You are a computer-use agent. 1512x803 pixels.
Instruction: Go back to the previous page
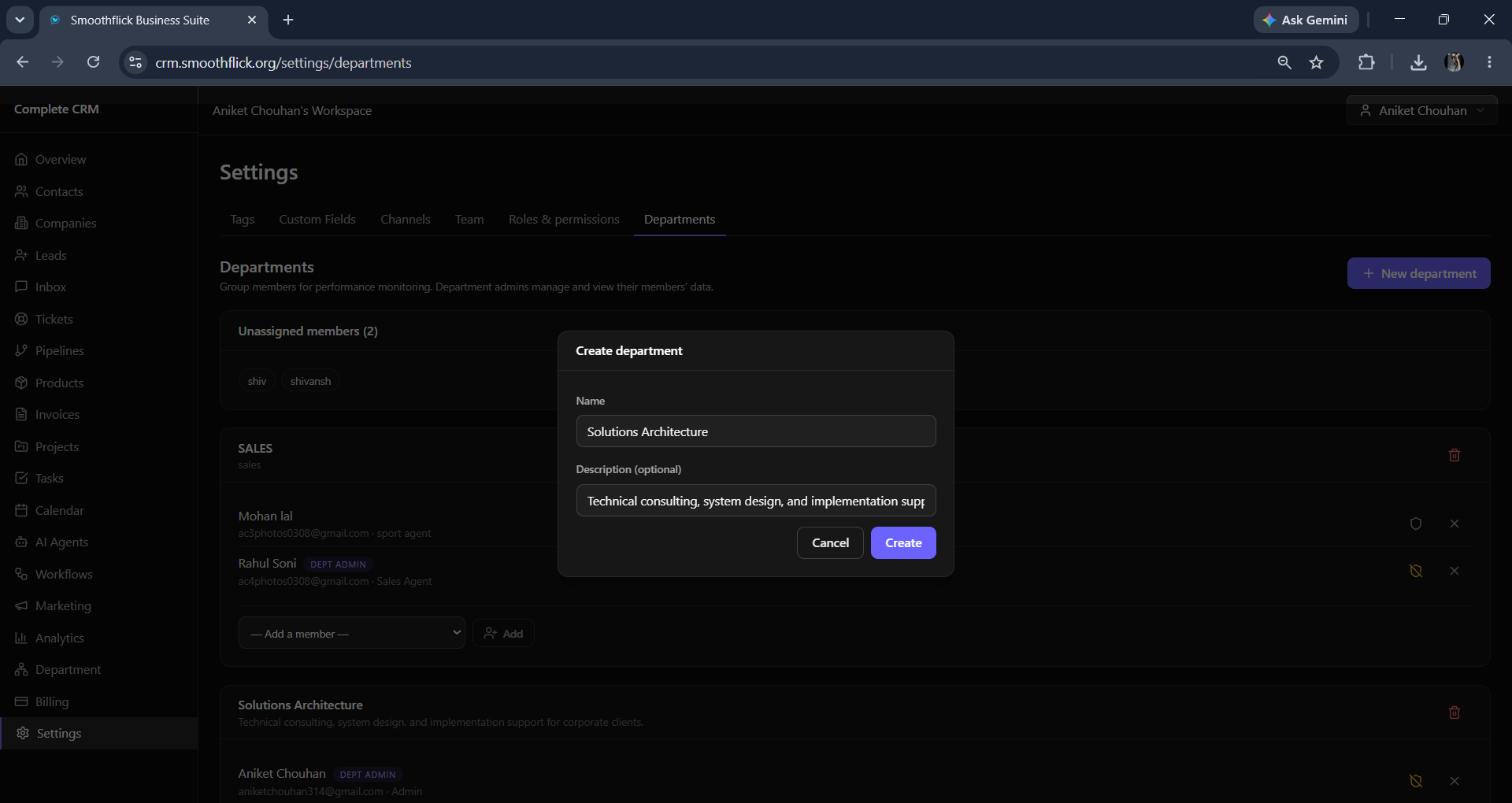pos(22,62)
